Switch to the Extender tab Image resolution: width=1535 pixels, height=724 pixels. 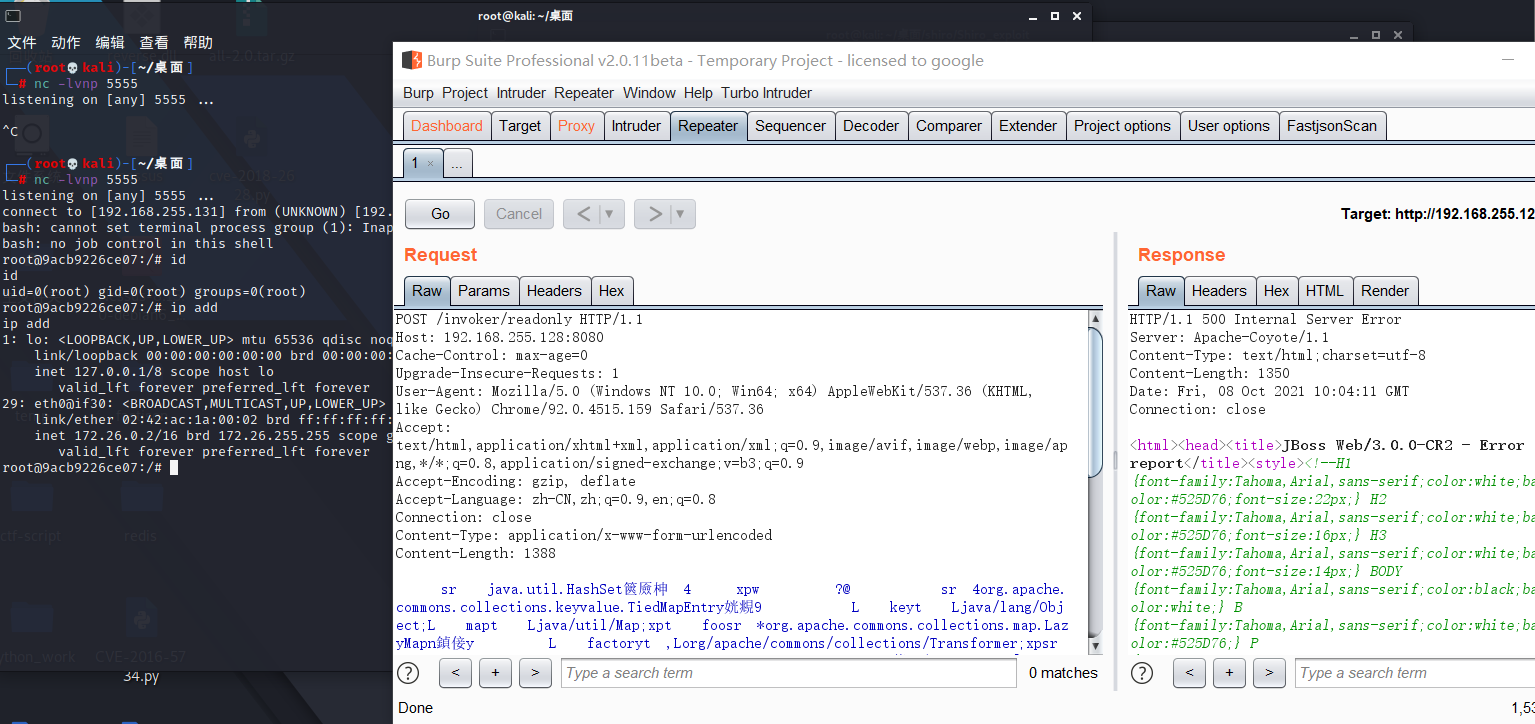[x=1028, y=126]
